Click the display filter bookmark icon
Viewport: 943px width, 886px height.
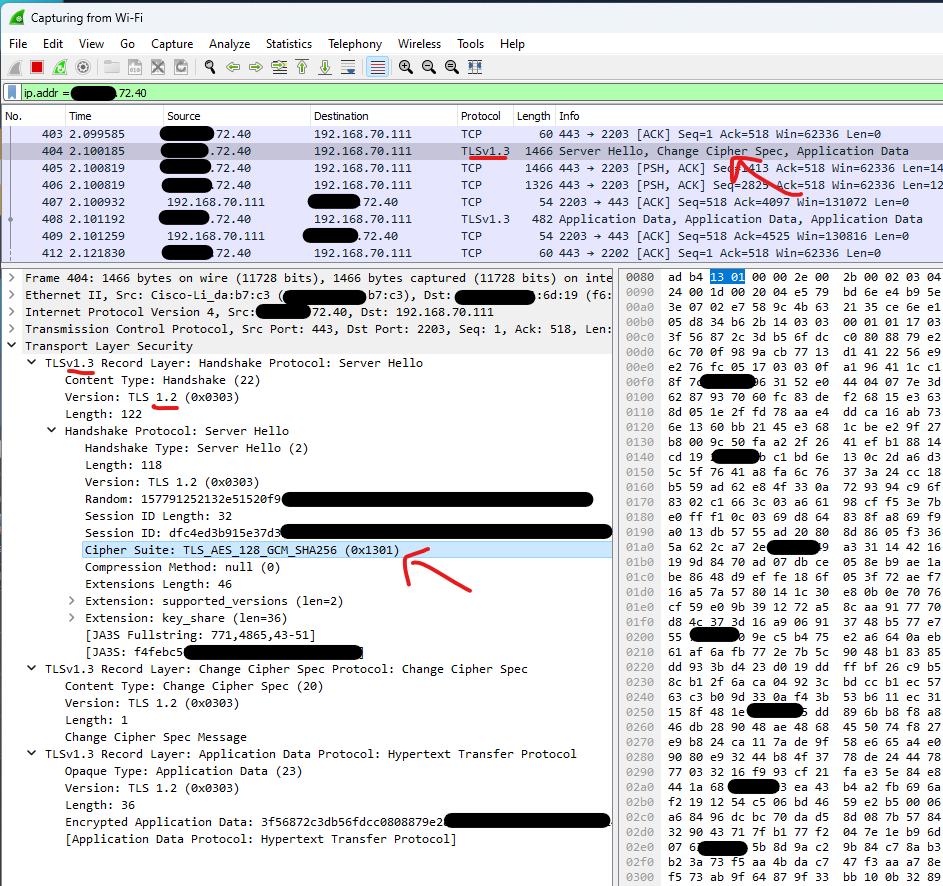11,93
